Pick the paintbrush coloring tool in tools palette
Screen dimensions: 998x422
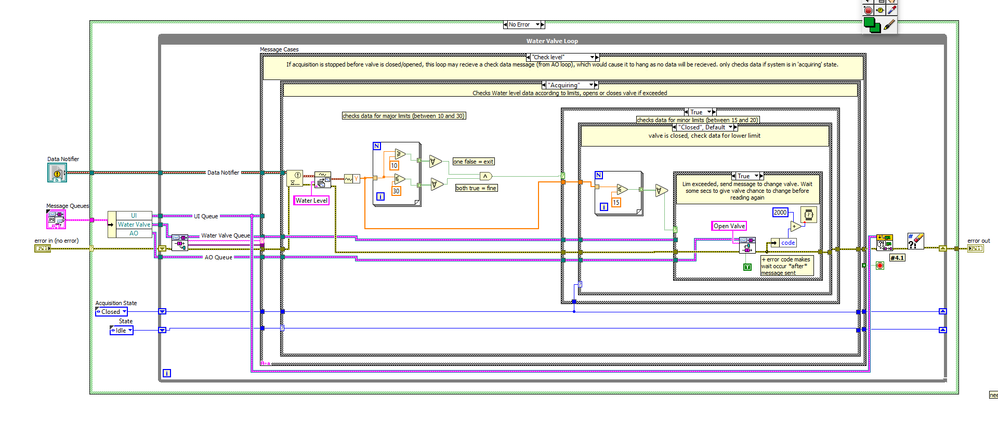(x=890, y=26)
